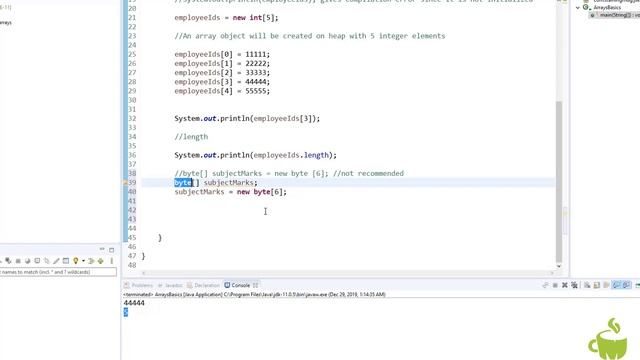Click 'System.out.println(employeeIds[3]);' line
The width and height of the screenshot is (640, 360).
247,118
